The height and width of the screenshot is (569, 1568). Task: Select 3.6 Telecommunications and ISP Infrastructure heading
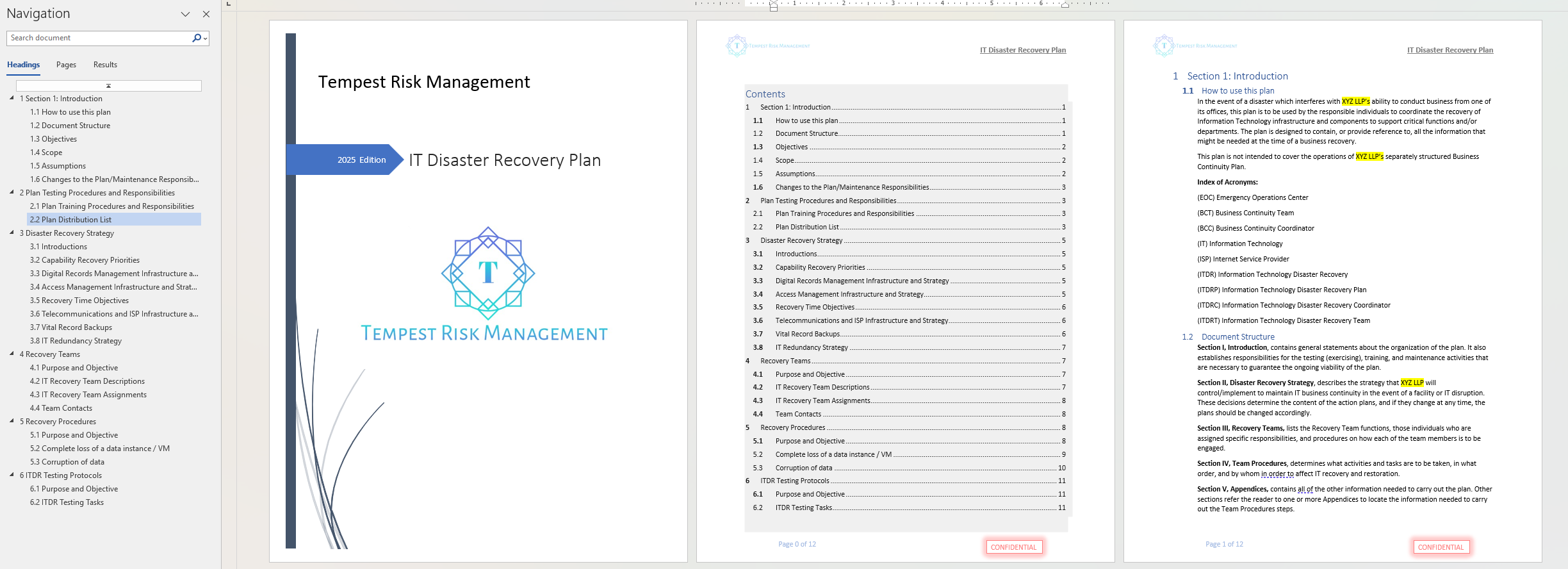point(114,314)
